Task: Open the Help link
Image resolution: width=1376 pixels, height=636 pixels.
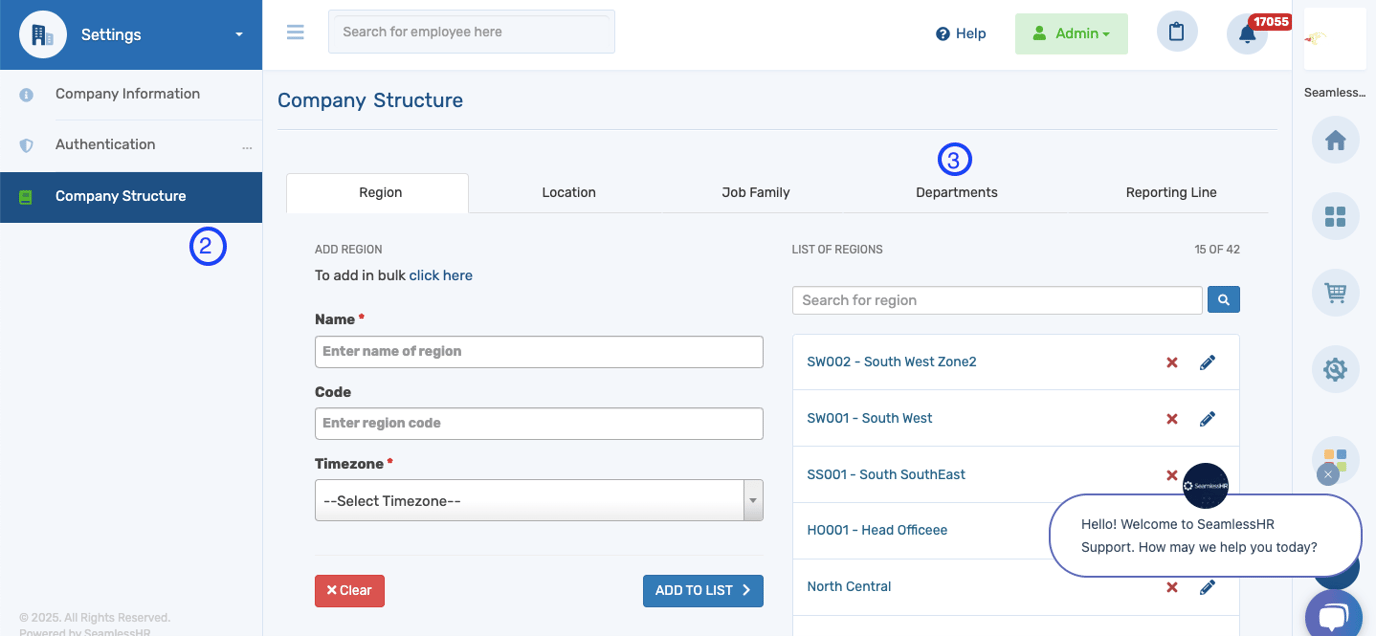Action: [x=961, y=34]
